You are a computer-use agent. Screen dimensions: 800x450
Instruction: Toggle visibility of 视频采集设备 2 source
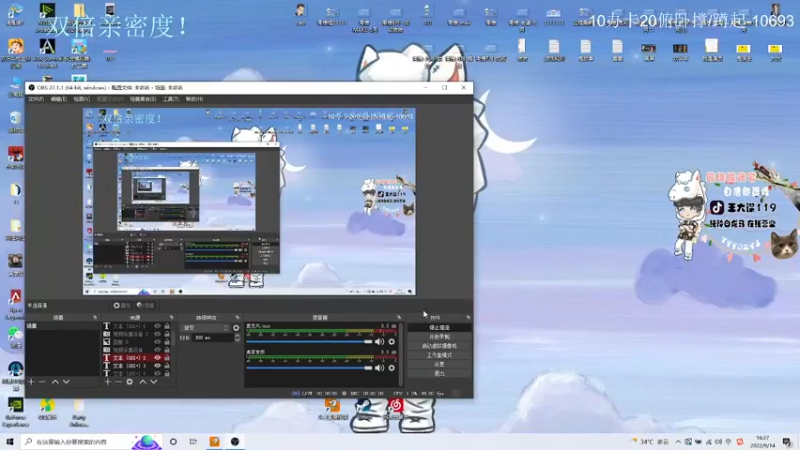(157, 334)
